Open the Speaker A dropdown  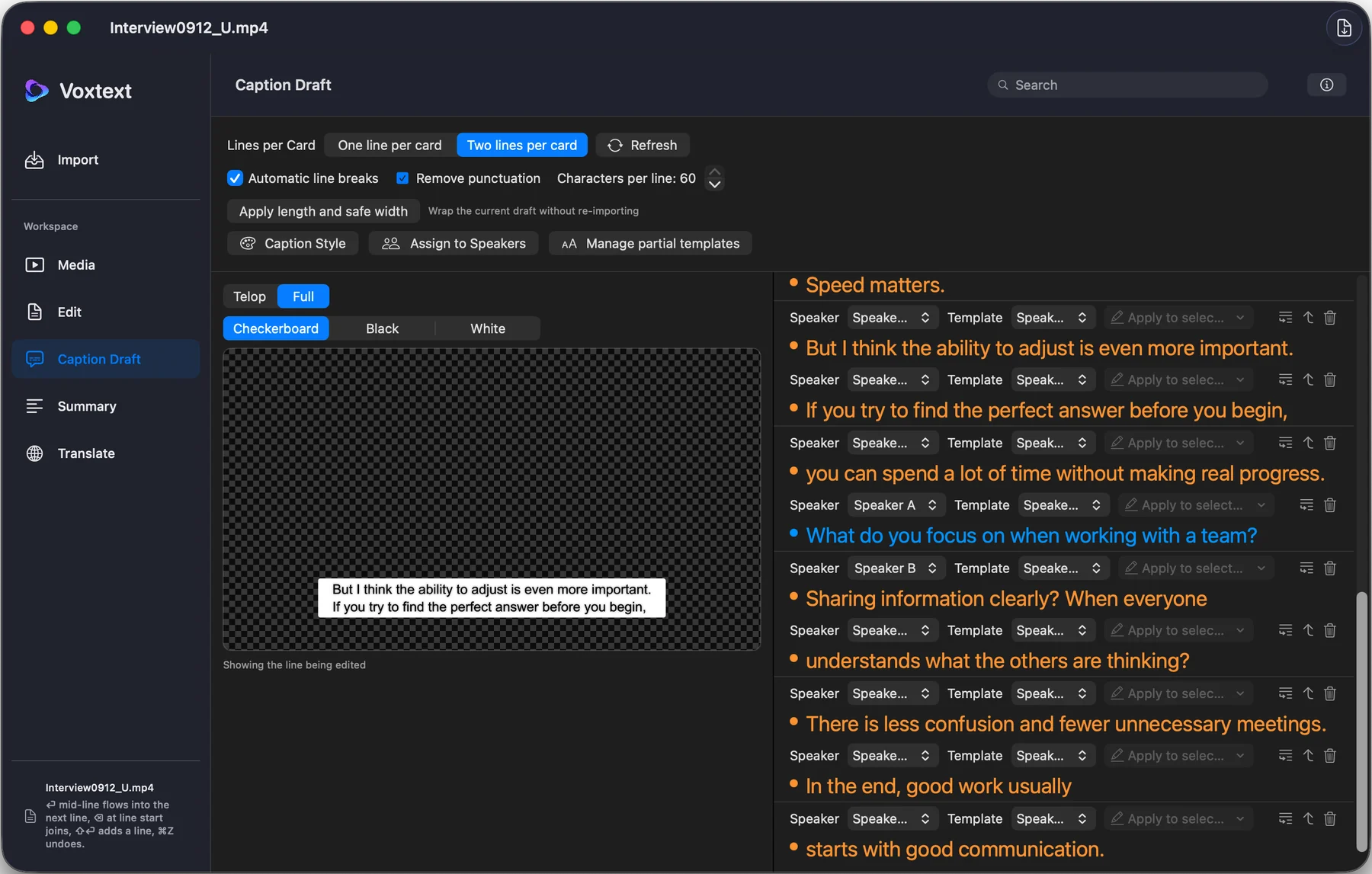(x=896, y=505)
